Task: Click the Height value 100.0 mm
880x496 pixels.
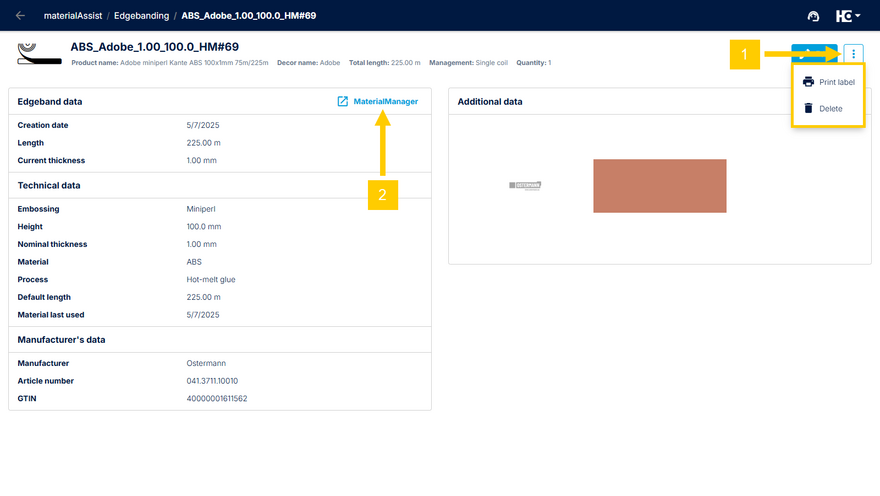Action: click(204, 227)
